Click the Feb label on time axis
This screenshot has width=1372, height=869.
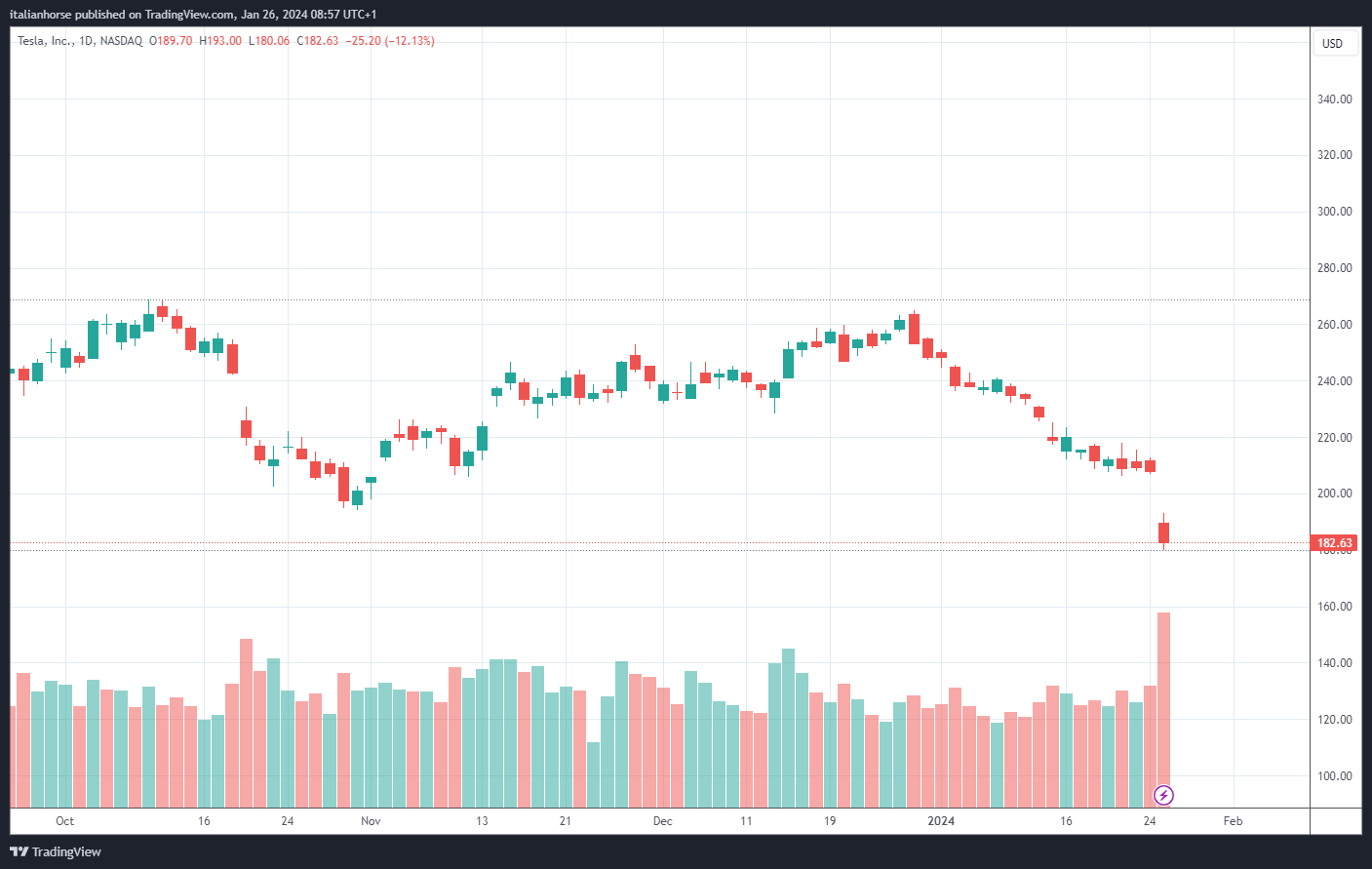click(1234, 821)
